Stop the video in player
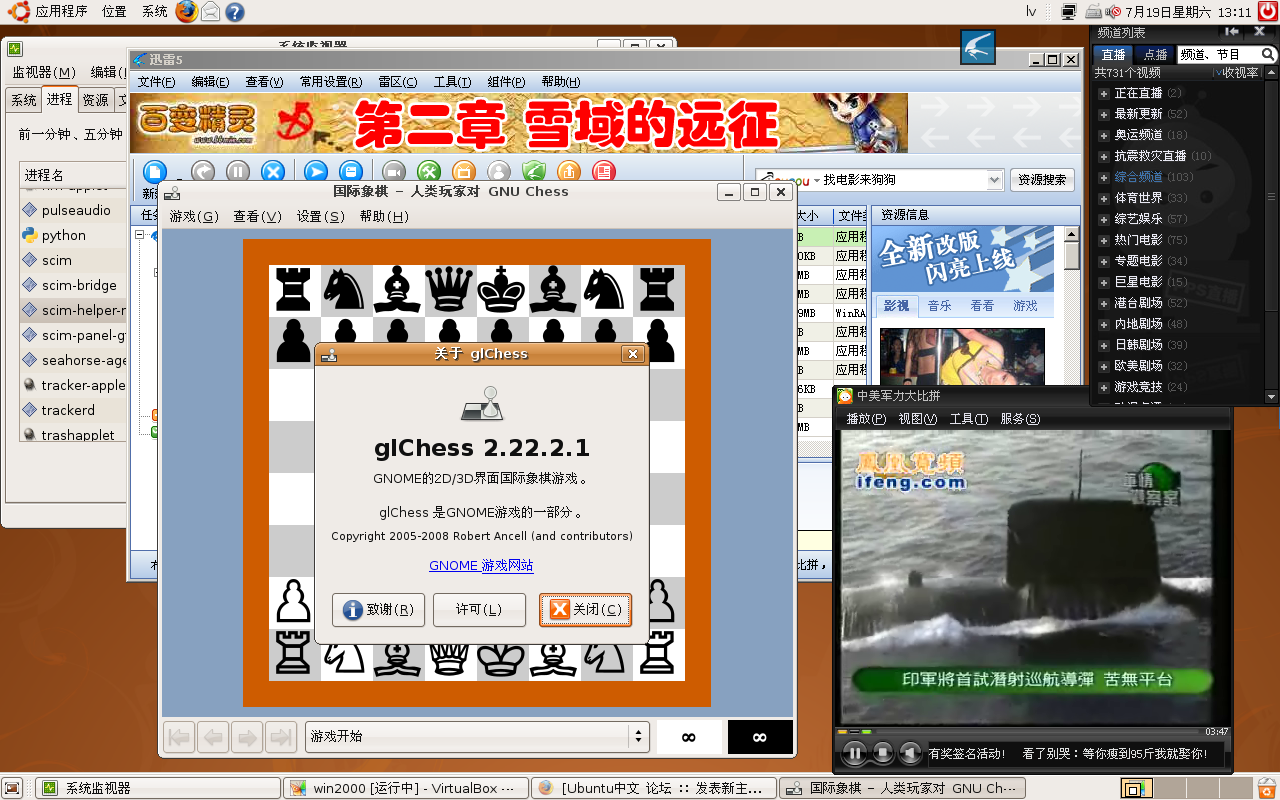The height and width of the screenshot is (800, 1280). click(x=883, y=752)
